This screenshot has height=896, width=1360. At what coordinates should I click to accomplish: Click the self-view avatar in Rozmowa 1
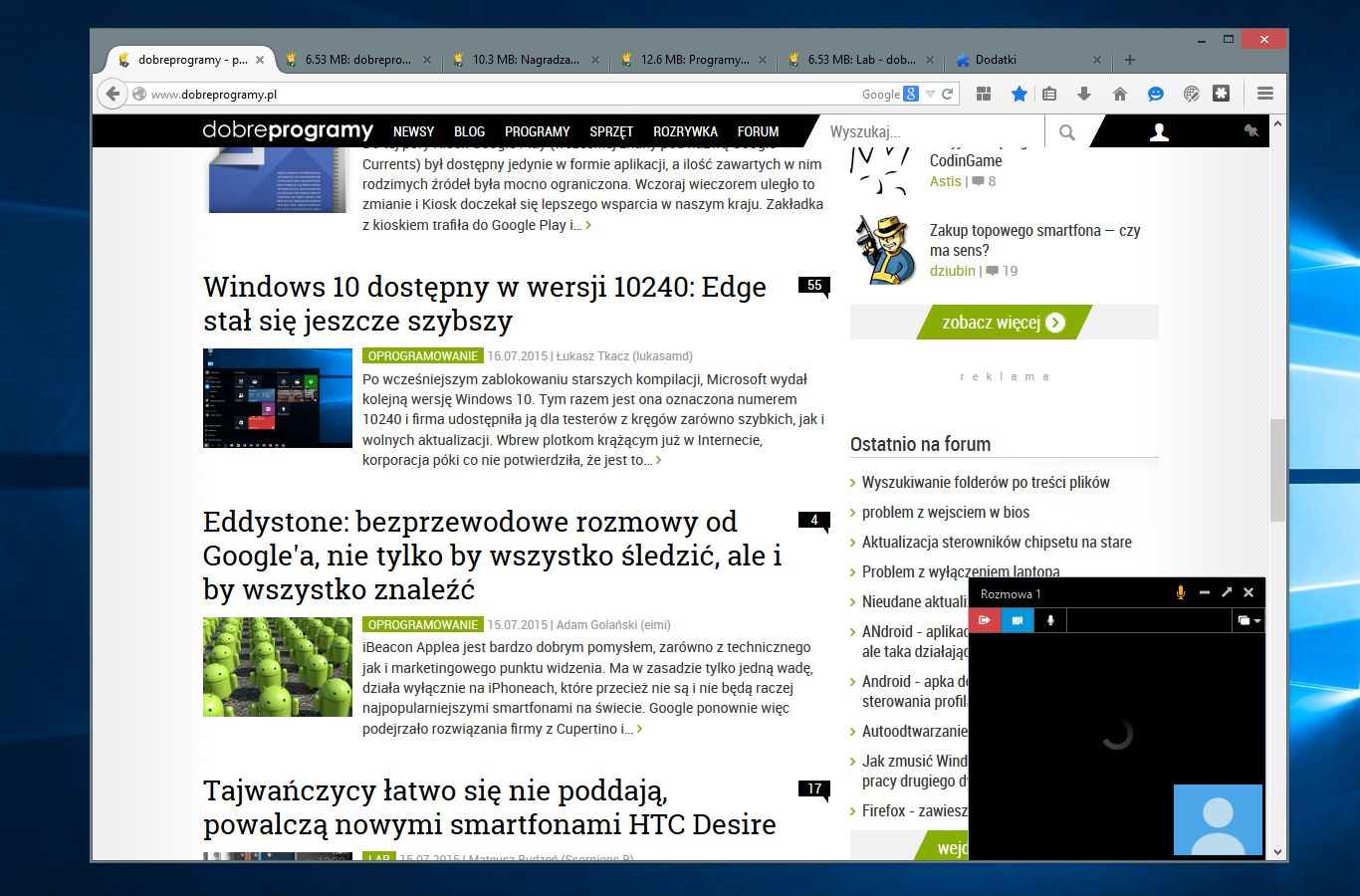click(1219, 819)
